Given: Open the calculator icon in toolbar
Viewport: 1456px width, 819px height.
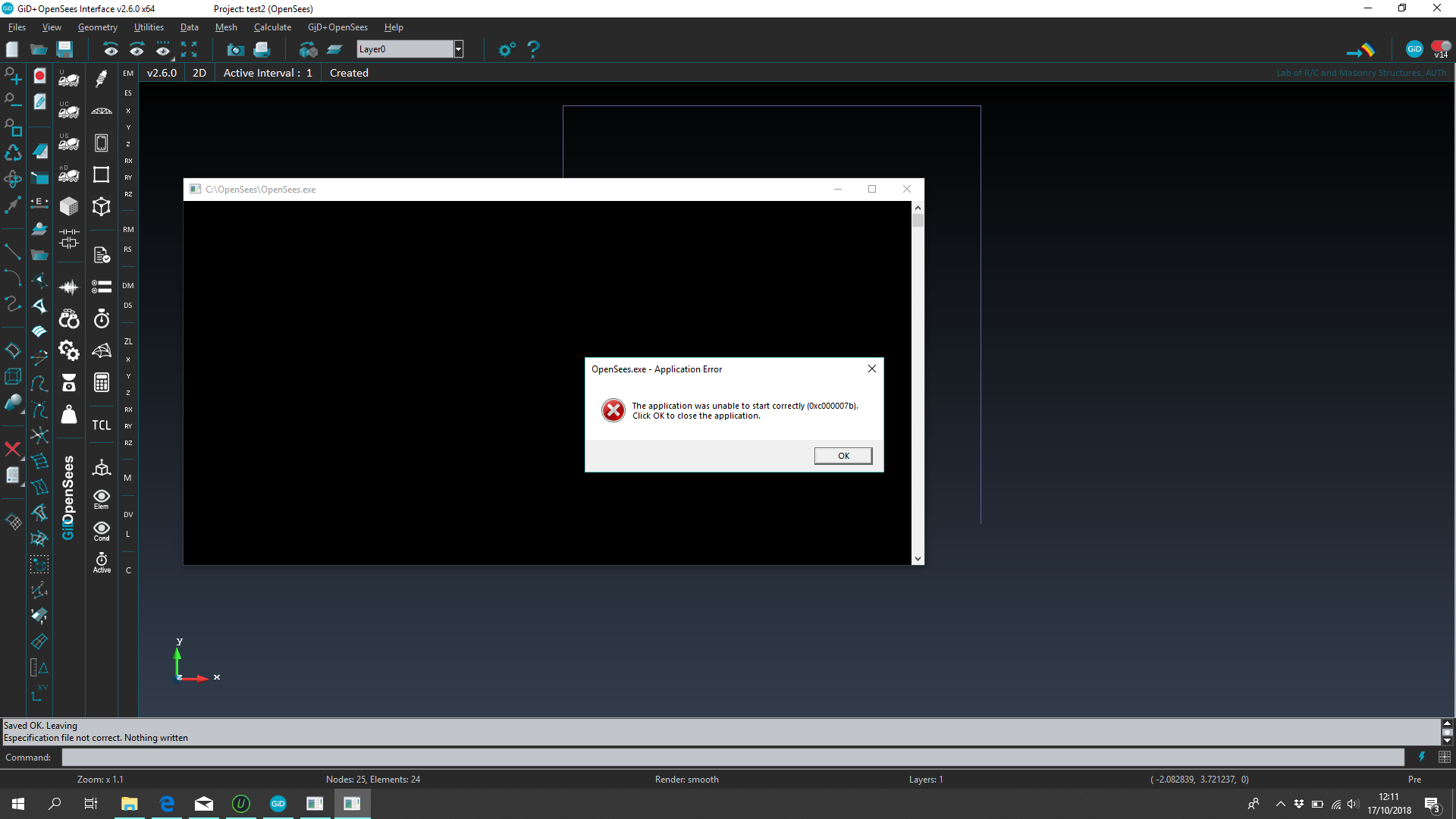Looking at the screenshot, I should pos(102,382).
